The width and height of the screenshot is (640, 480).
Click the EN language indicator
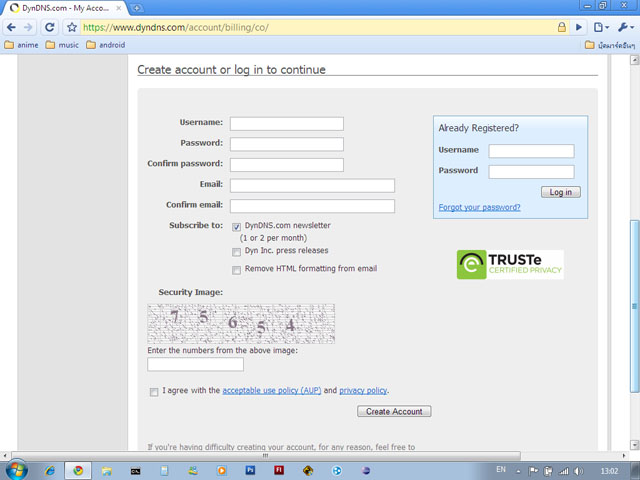(501, 469)
